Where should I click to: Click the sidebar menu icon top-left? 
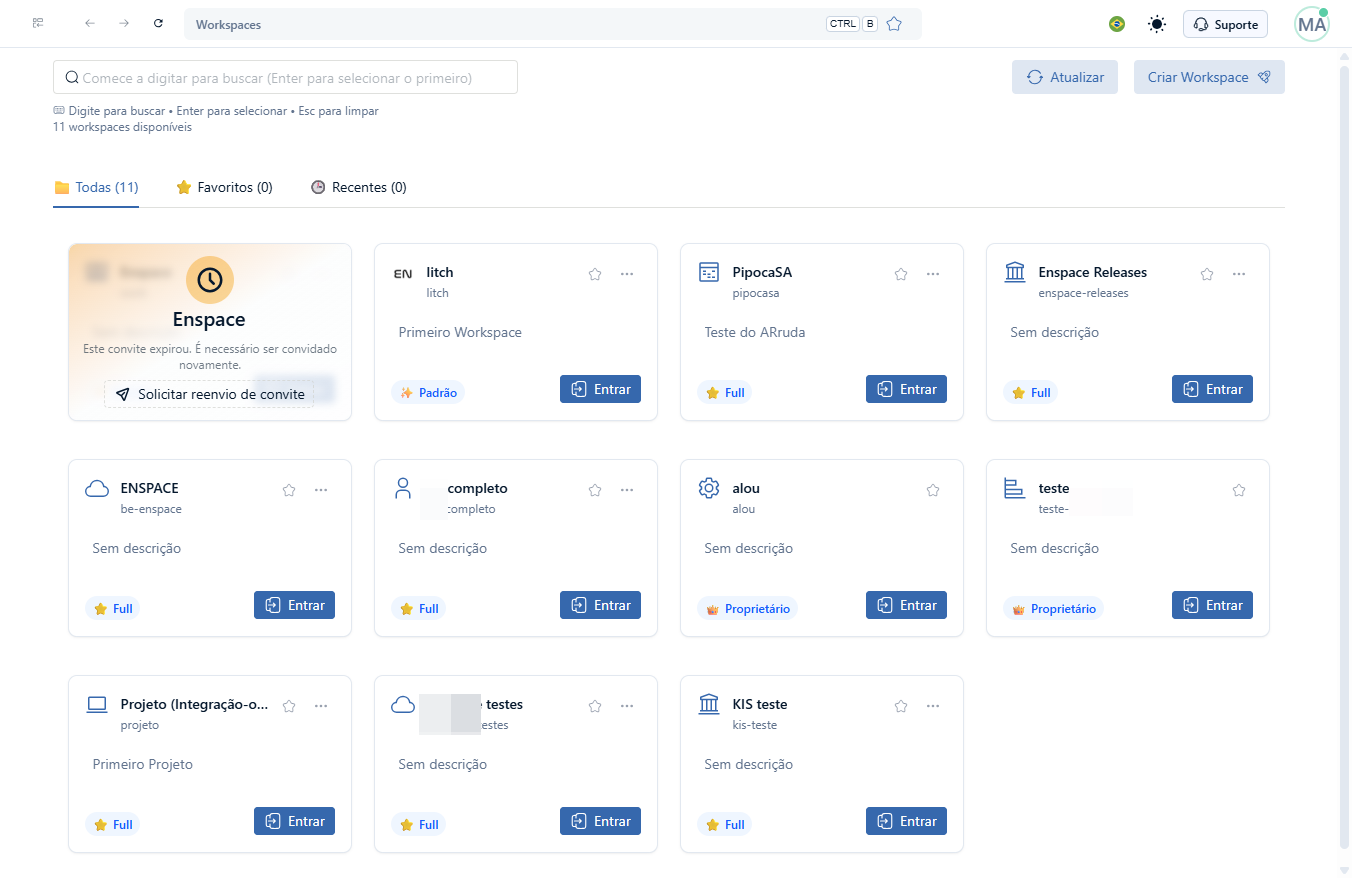click(38, 23)
